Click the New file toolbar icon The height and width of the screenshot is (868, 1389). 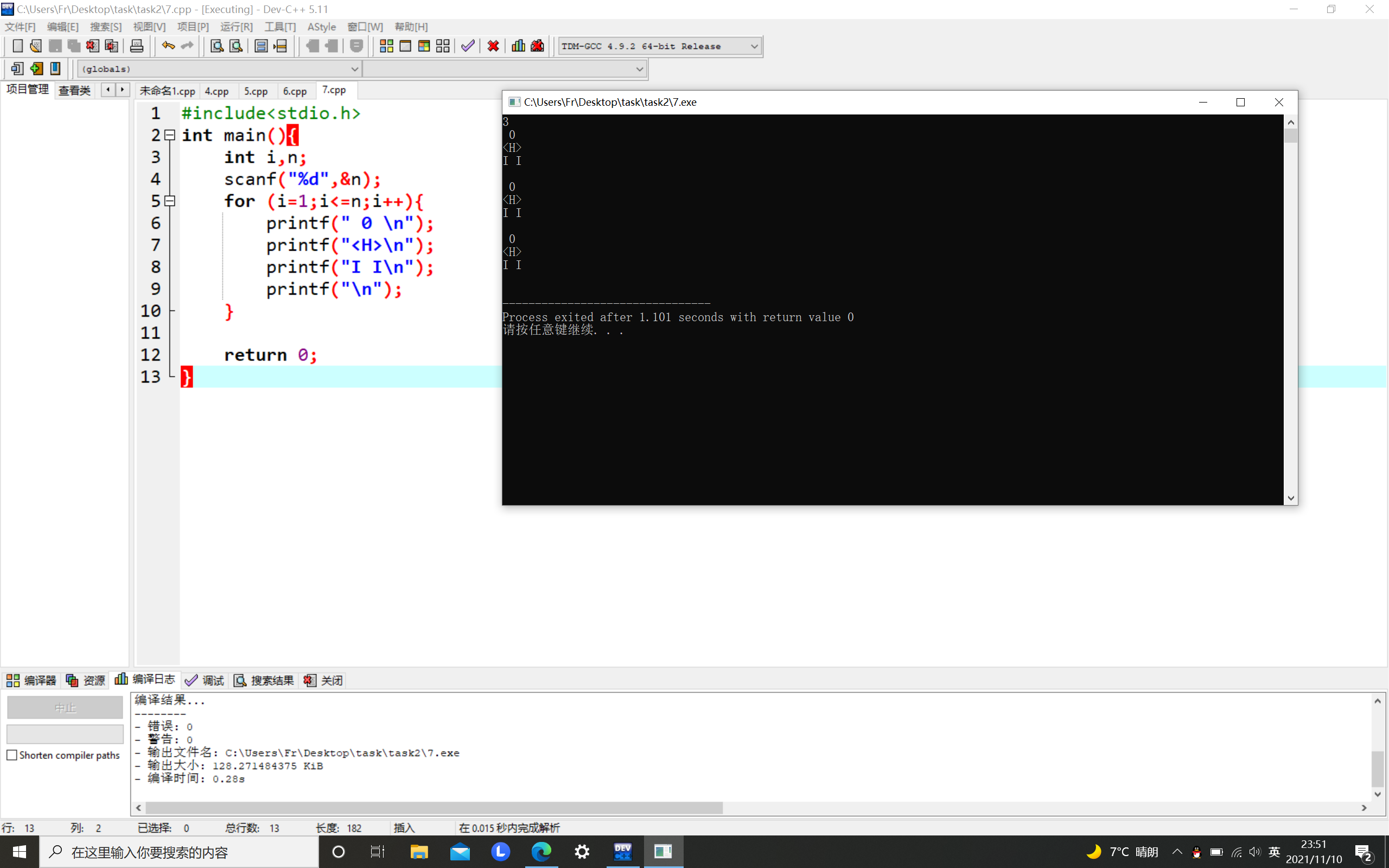pos(18,46)
